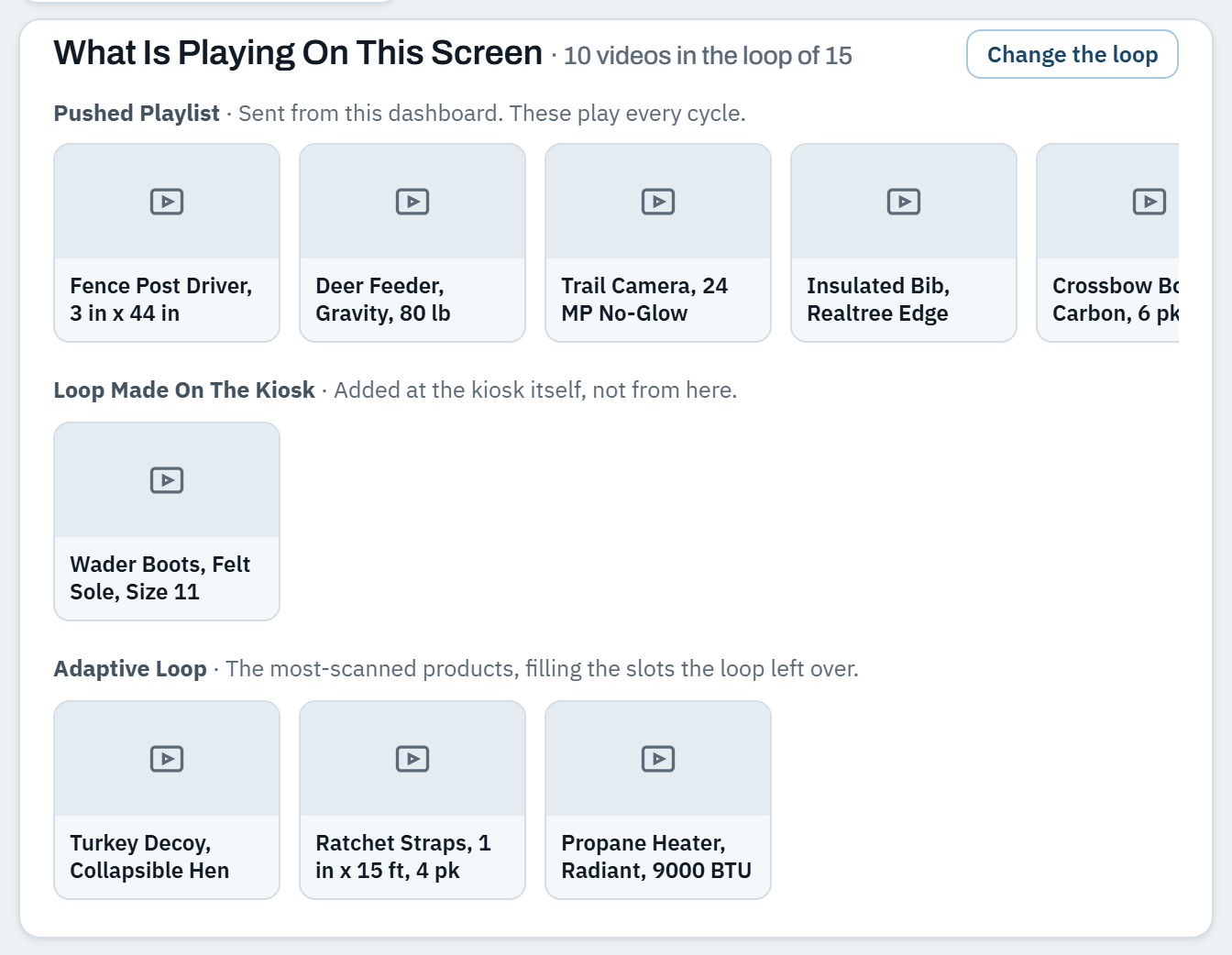Click the What Is Playing On This Screen title
Screen dimensions: 1232x955
tap(298, 53)
